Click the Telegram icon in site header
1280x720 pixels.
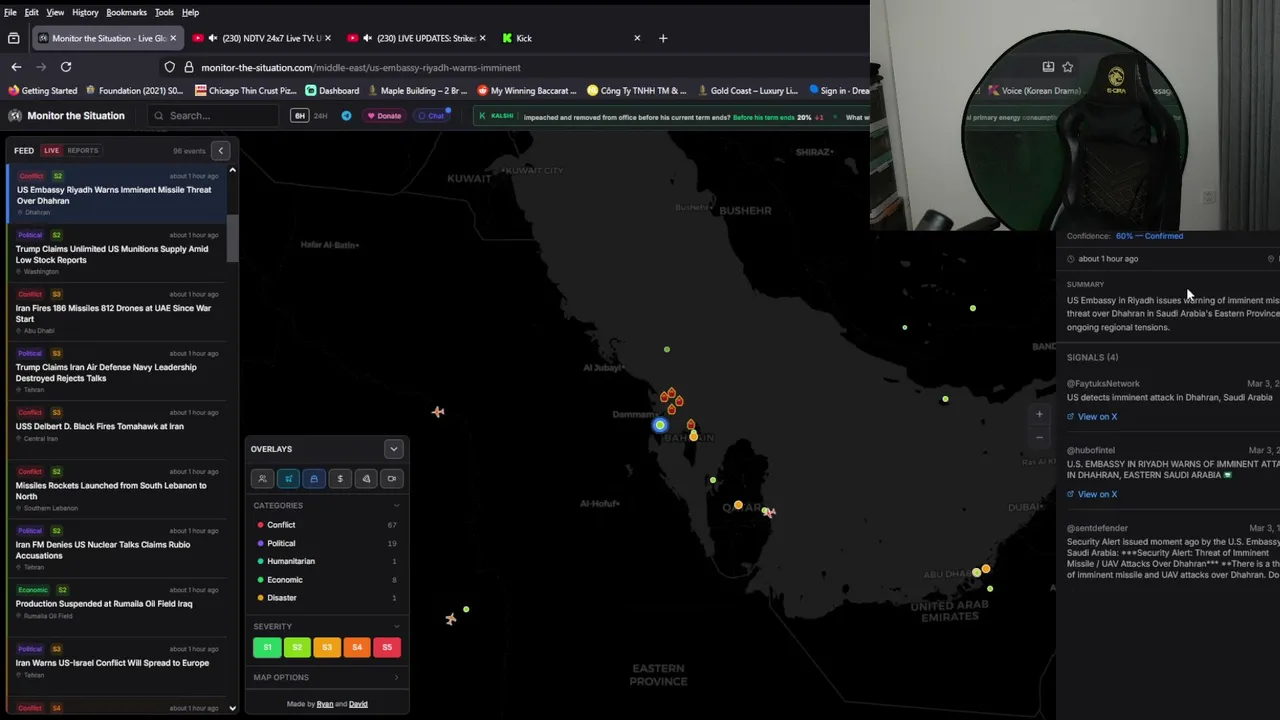346,116
